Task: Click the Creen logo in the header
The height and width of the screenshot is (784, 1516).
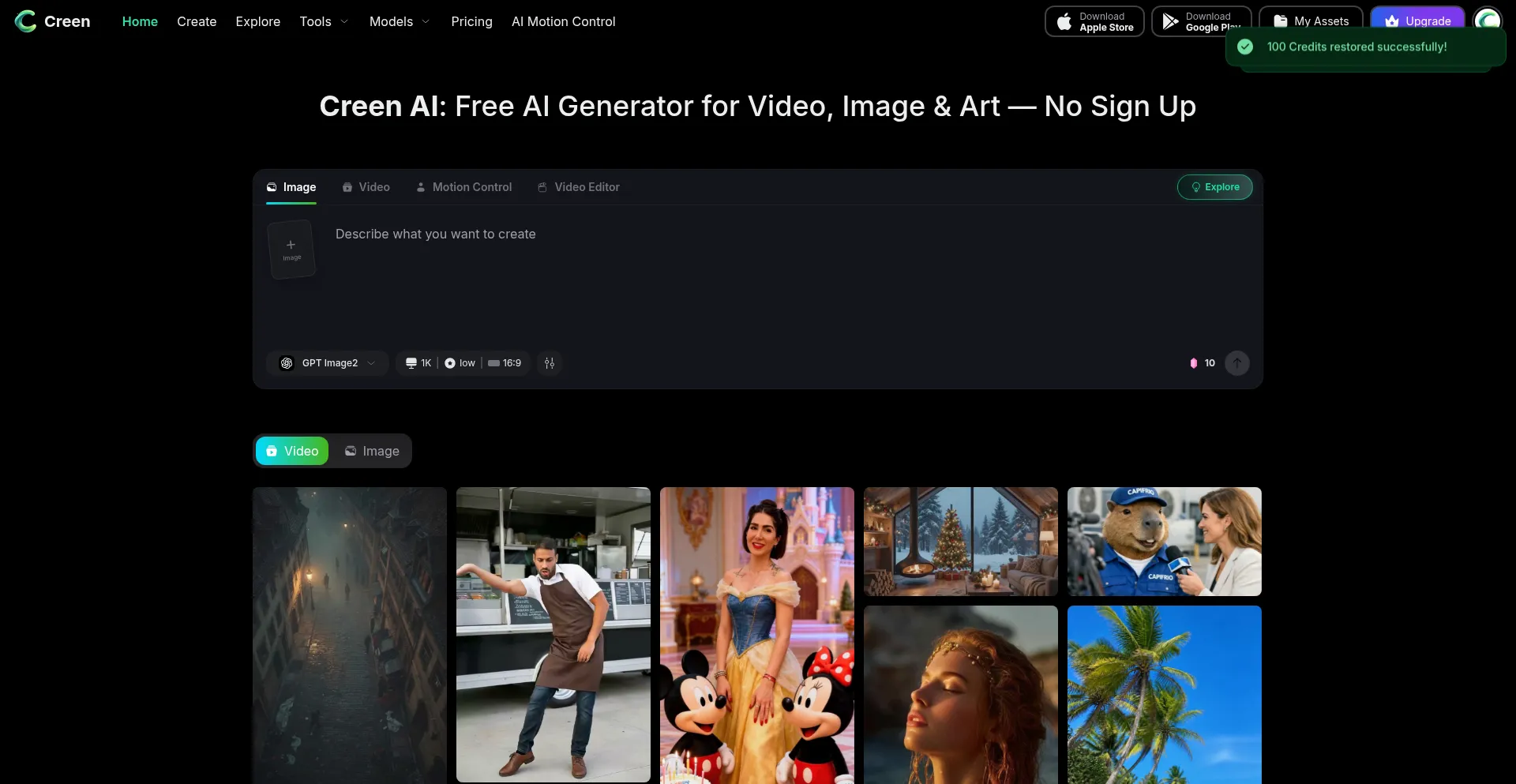Action: [x=52, y=21]
